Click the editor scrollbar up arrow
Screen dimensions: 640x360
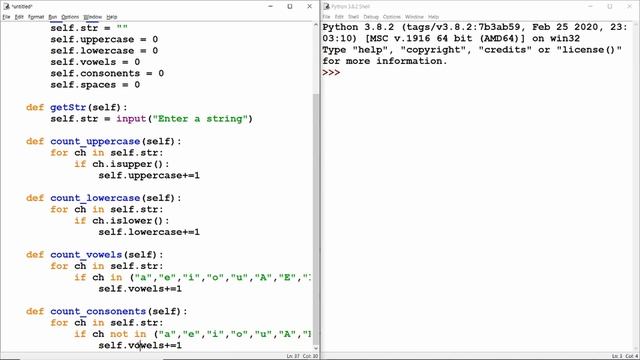(x=316, y=25)
